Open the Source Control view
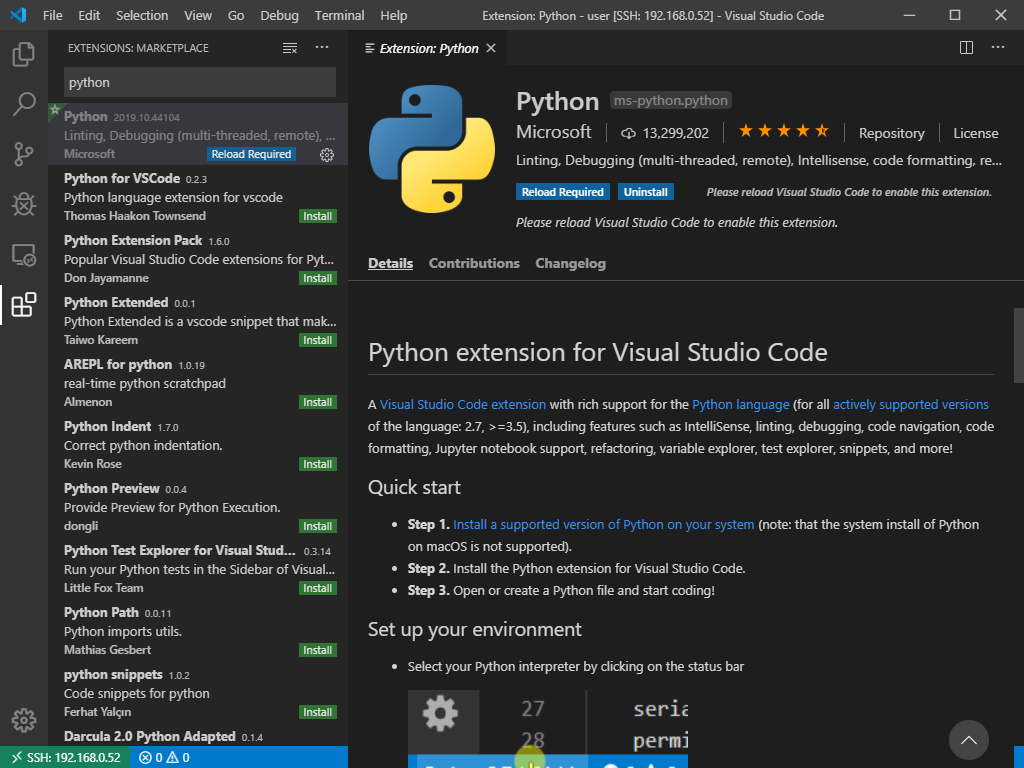Viewport: 1024px width, 768px height. click(24, 154)
